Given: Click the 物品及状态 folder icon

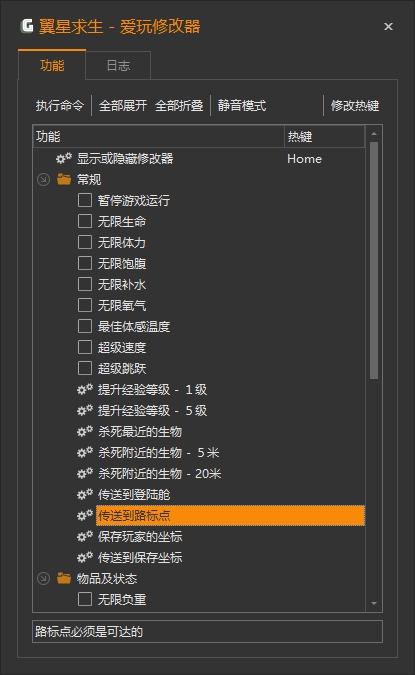Looking at the screenshot, I should pos(64,578).
